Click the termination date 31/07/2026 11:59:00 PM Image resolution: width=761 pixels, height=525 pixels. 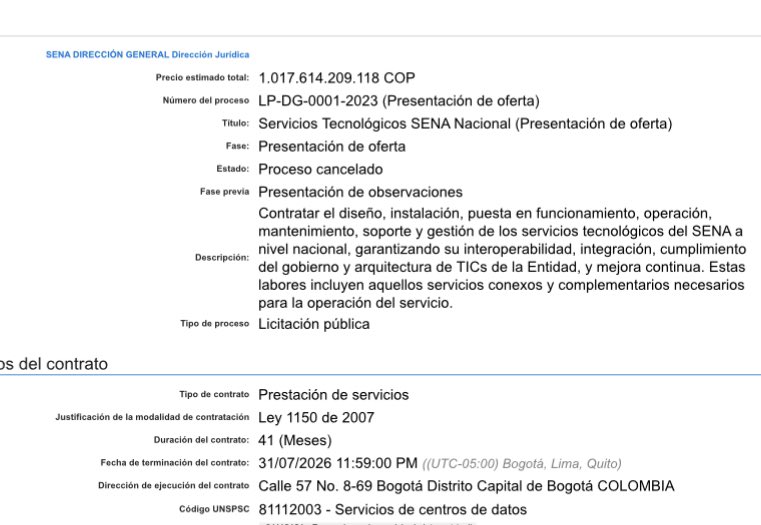tap(338, 463)
